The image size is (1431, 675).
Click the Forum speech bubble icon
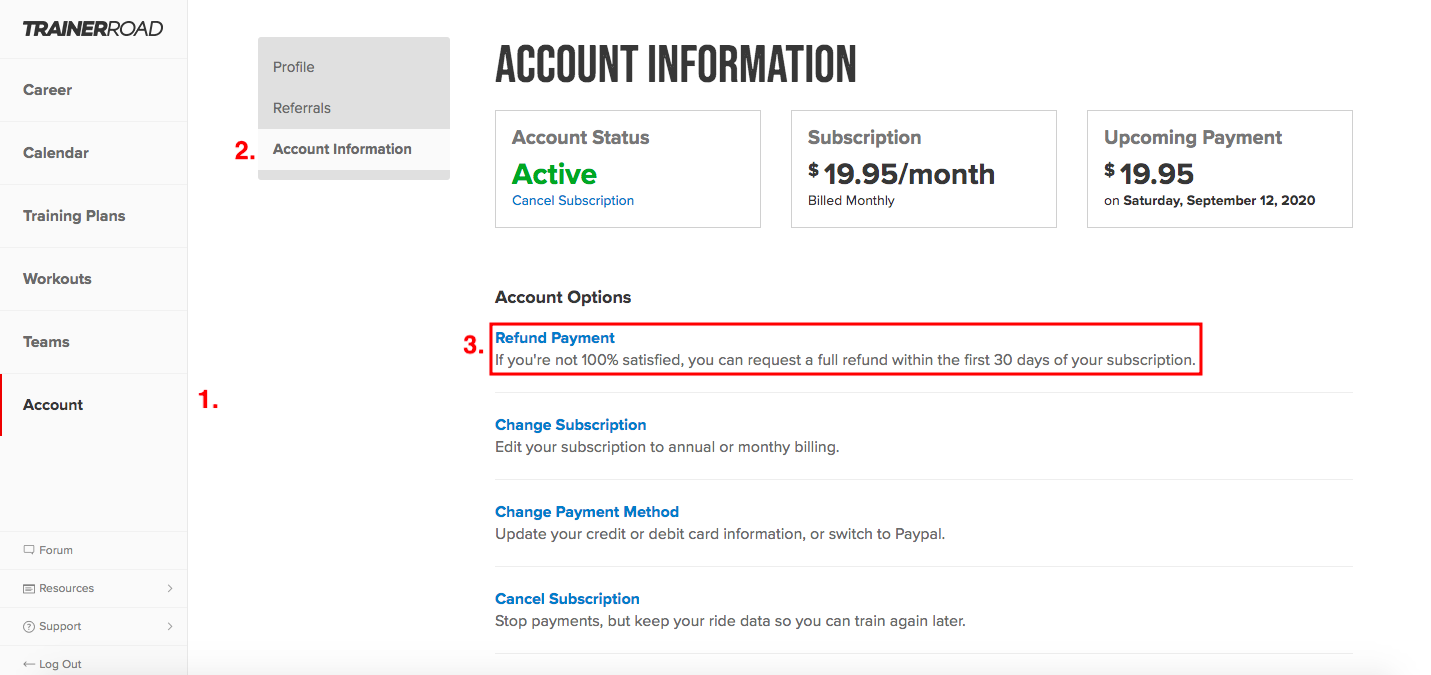pos(29,550)
